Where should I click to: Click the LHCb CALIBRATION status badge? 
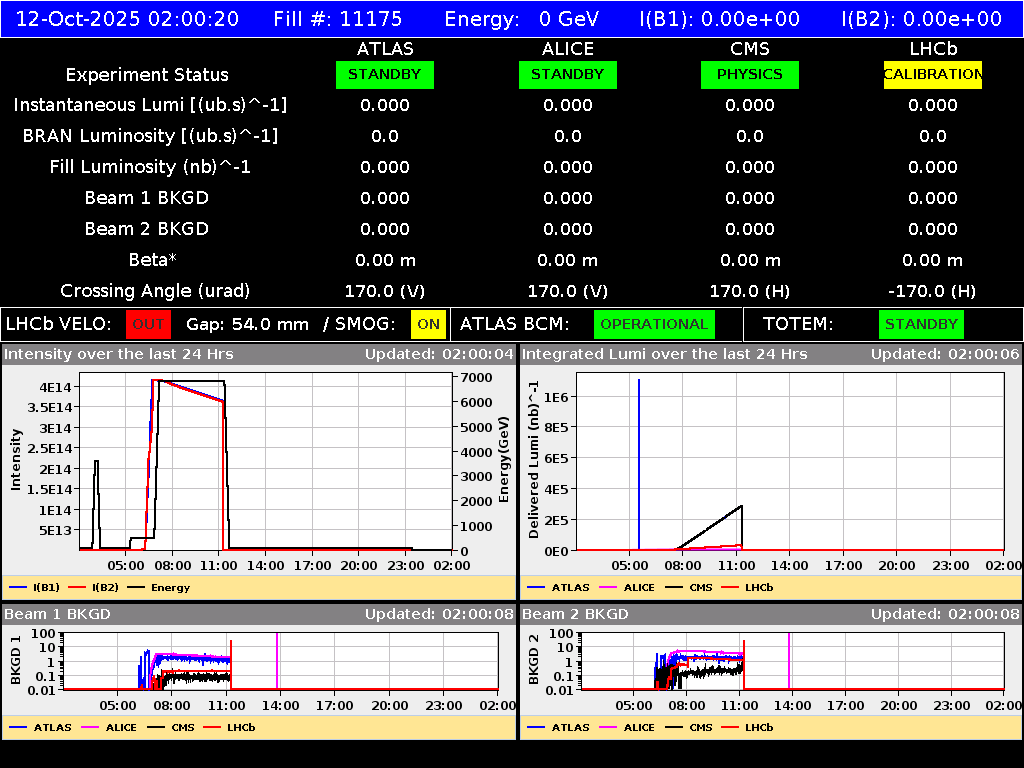tap(932, 74)
